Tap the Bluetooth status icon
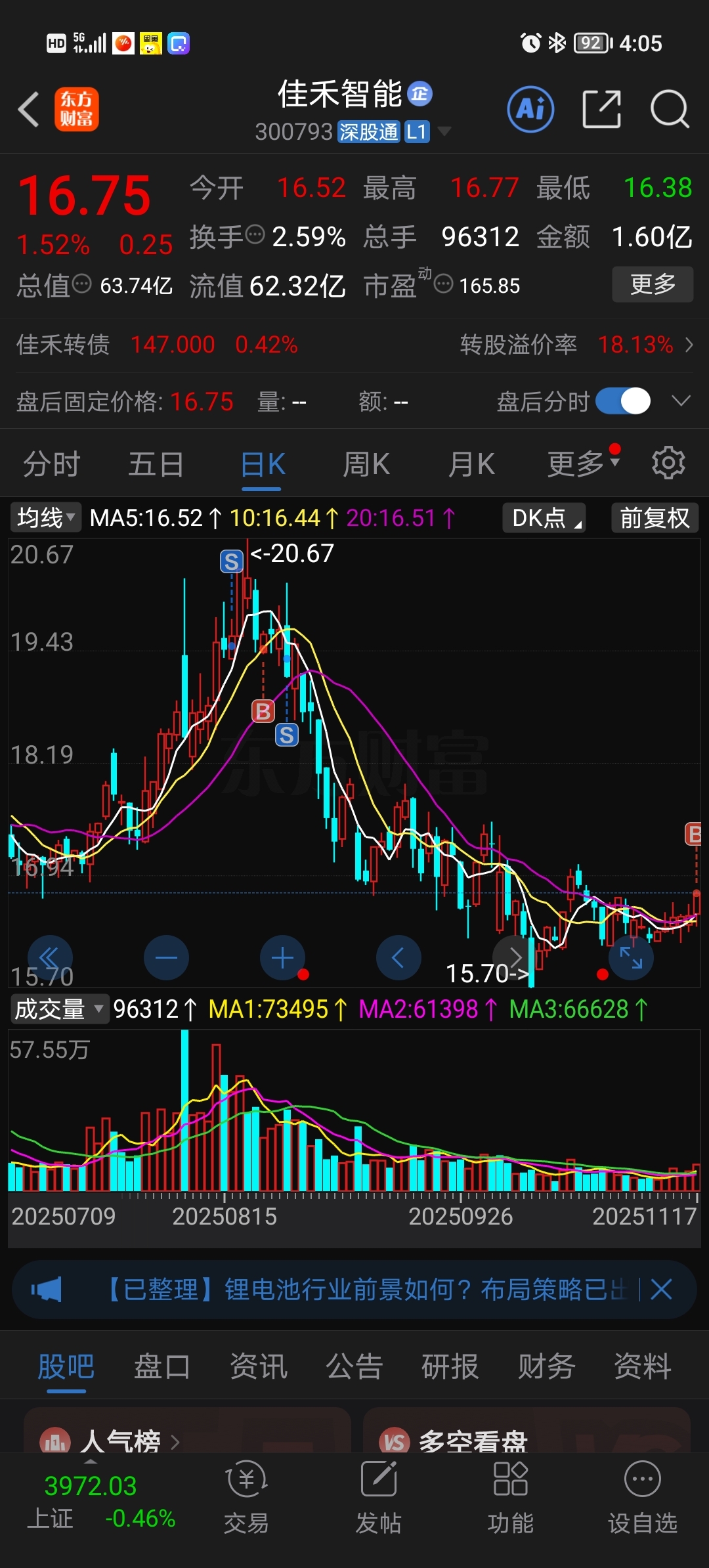 pos(557,43)
